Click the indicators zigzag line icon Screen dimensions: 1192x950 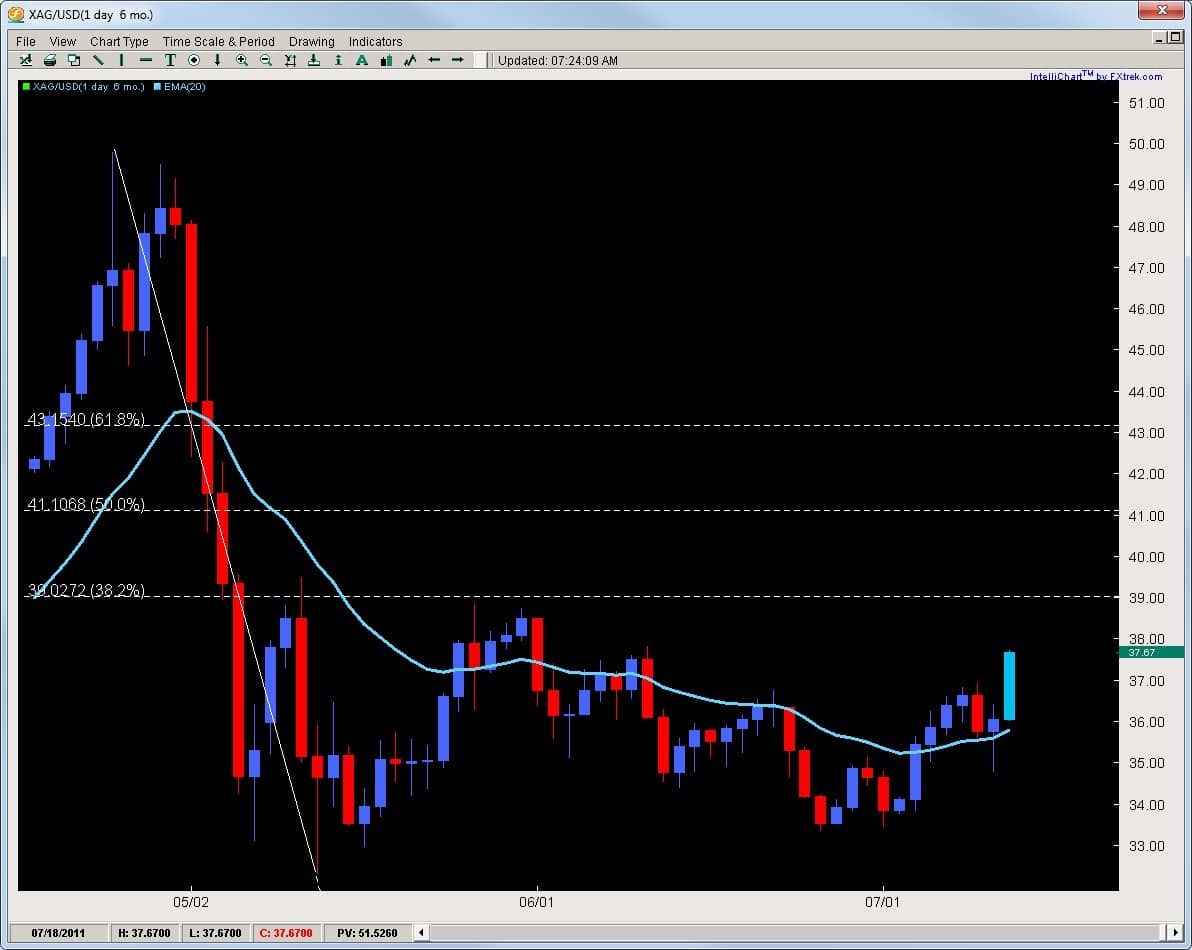410,60
